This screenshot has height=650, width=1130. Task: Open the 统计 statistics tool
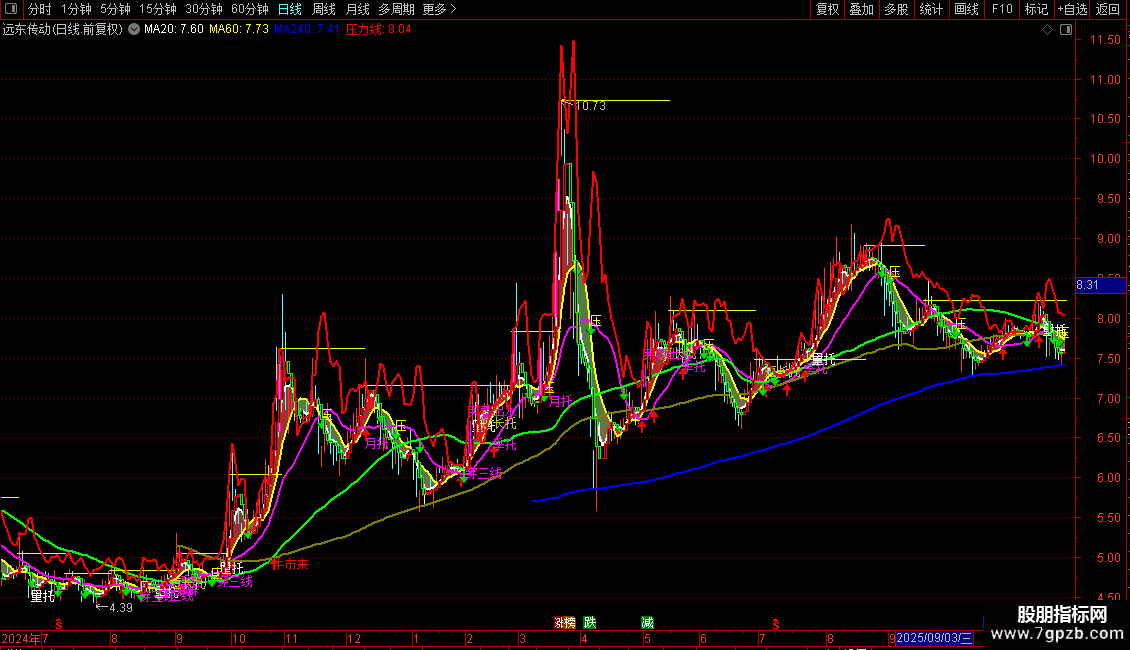(931, 9)
